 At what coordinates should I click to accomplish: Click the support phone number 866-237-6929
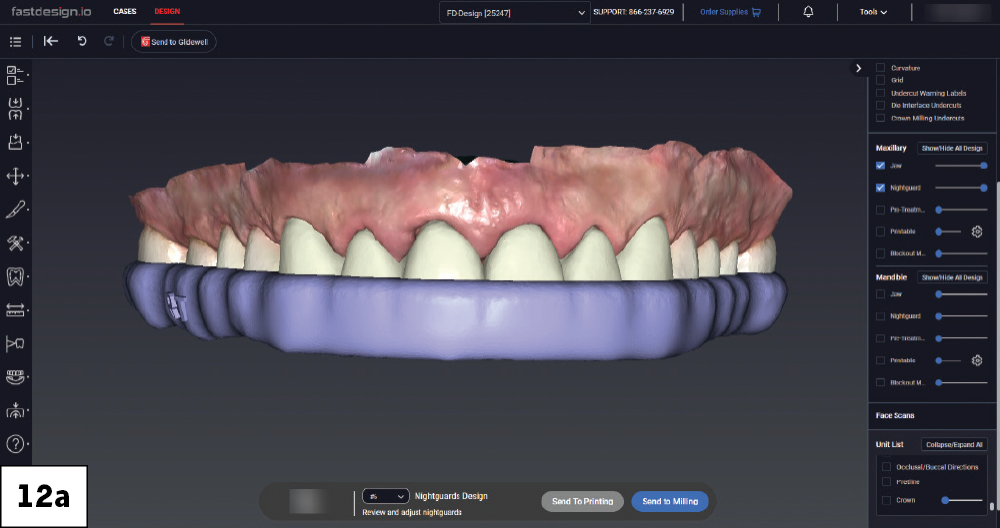coord(651,12)
